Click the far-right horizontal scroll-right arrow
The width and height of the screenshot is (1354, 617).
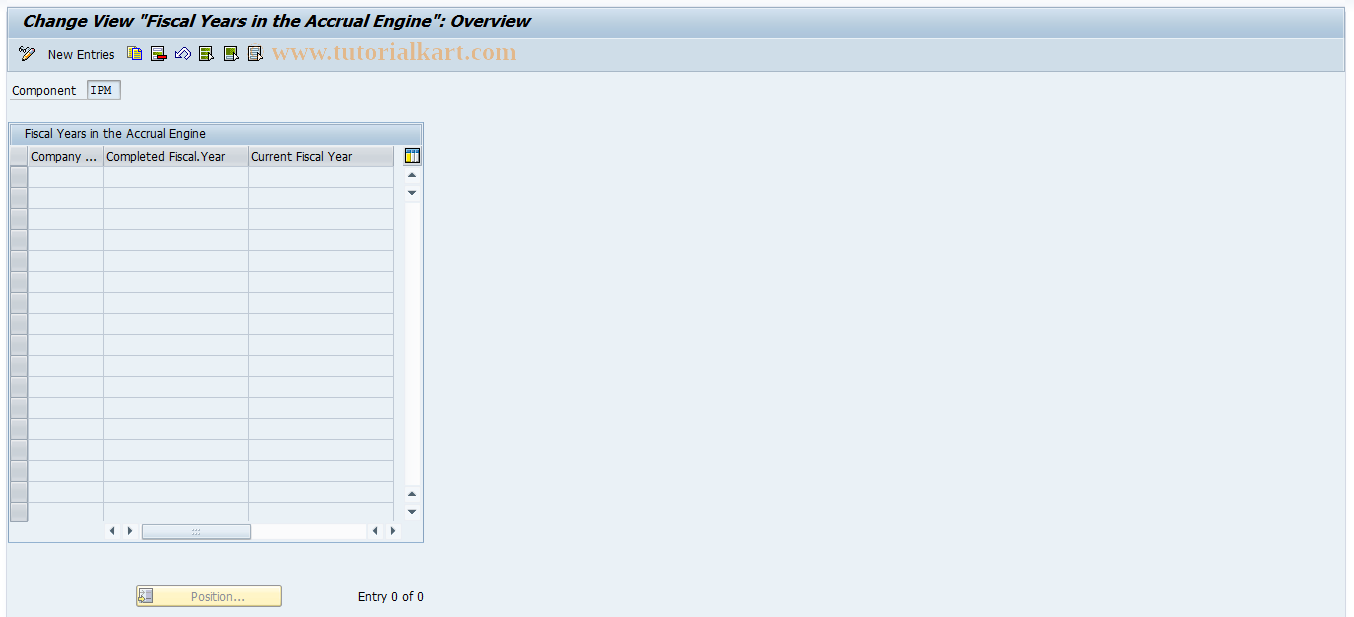click(x=392, y=531)
